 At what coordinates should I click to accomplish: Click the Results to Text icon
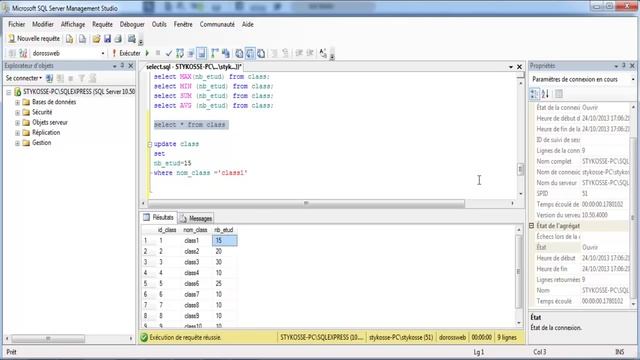pyautogui.click(x=239, y=53)
